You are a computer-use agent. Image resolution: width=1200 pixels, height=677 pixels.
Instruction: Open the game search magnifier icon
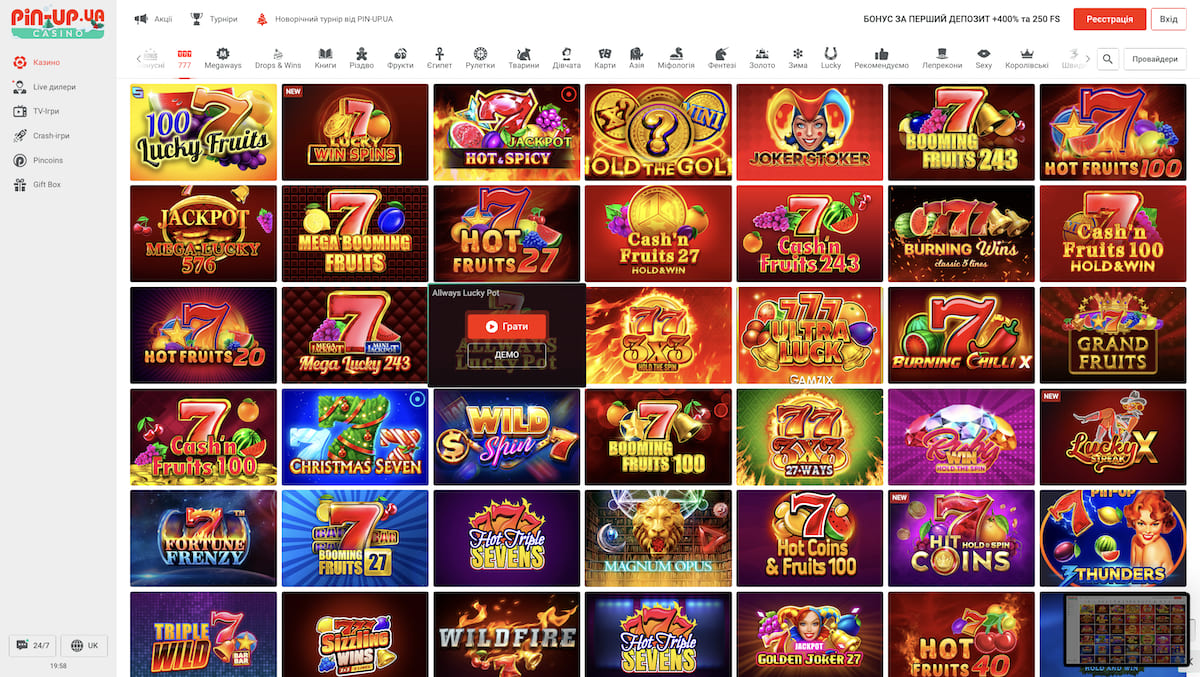[1107, 59]
